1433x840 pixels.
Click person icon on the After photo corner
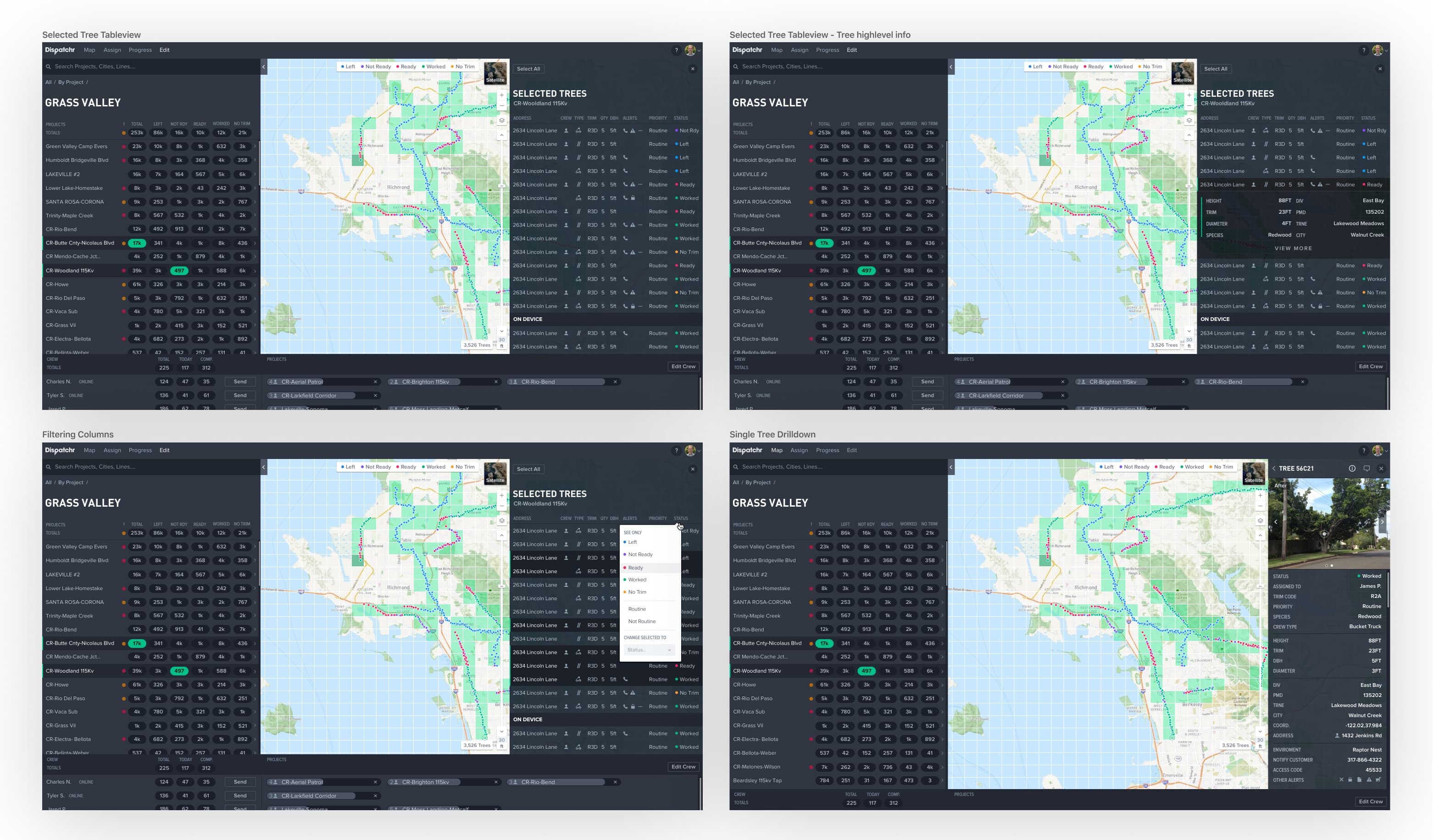[x=1383, y=486]
